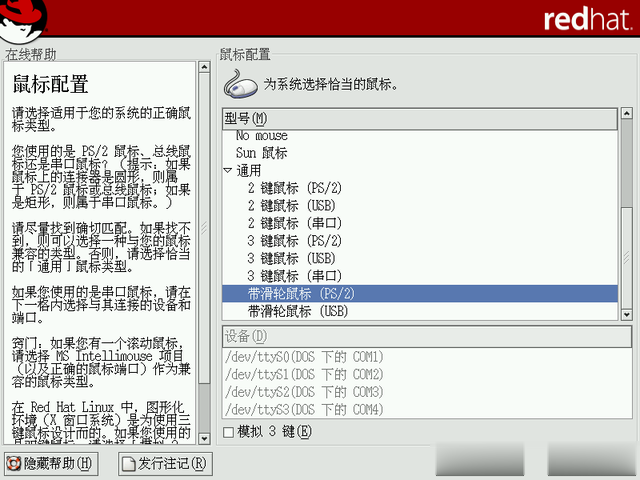This screenshot has height=480, width=640.
Task: Click help panel scroll down arrow
Action: [204, 439]
